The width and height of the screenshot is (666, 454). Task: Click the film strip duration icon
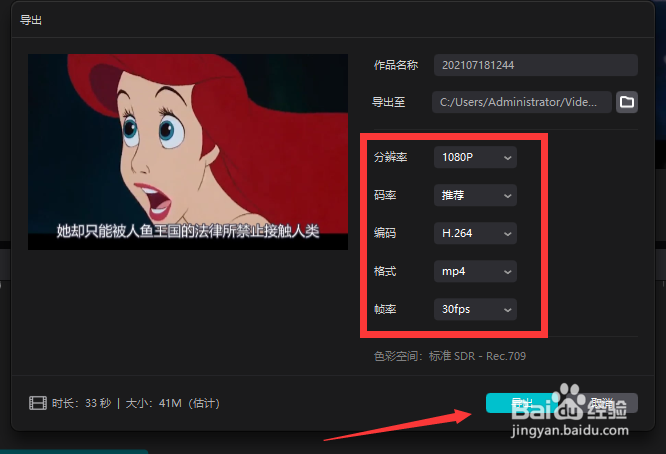[x=37, y=403]
